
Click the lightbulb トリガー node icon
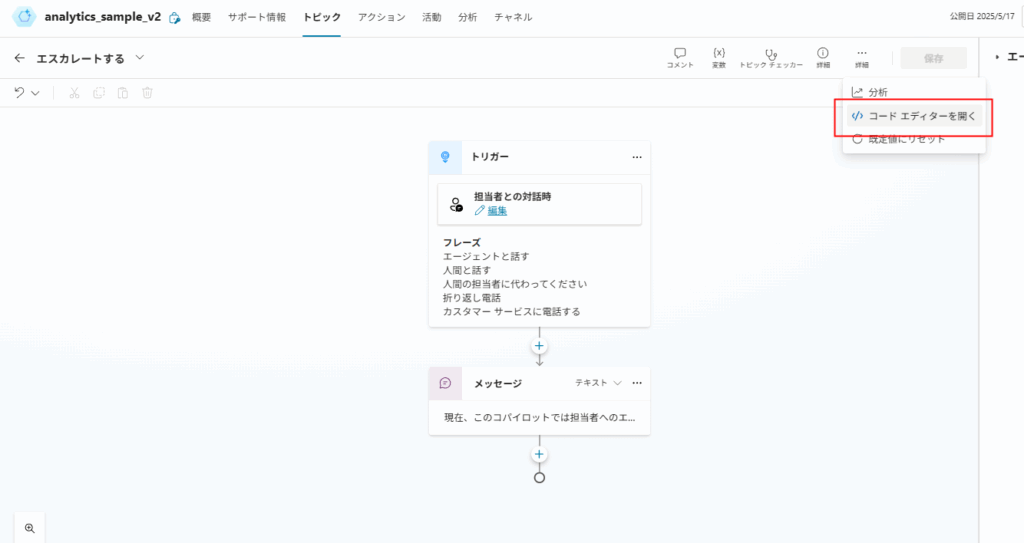(445, 157)
